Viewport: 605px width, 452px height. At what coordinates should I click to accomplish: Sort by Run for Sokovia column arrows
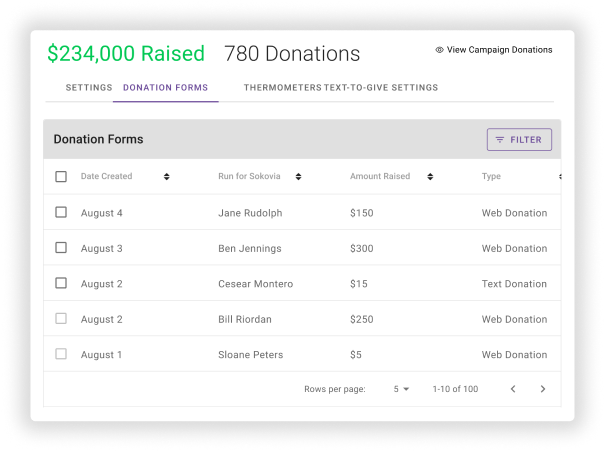[x=298, y=177]
